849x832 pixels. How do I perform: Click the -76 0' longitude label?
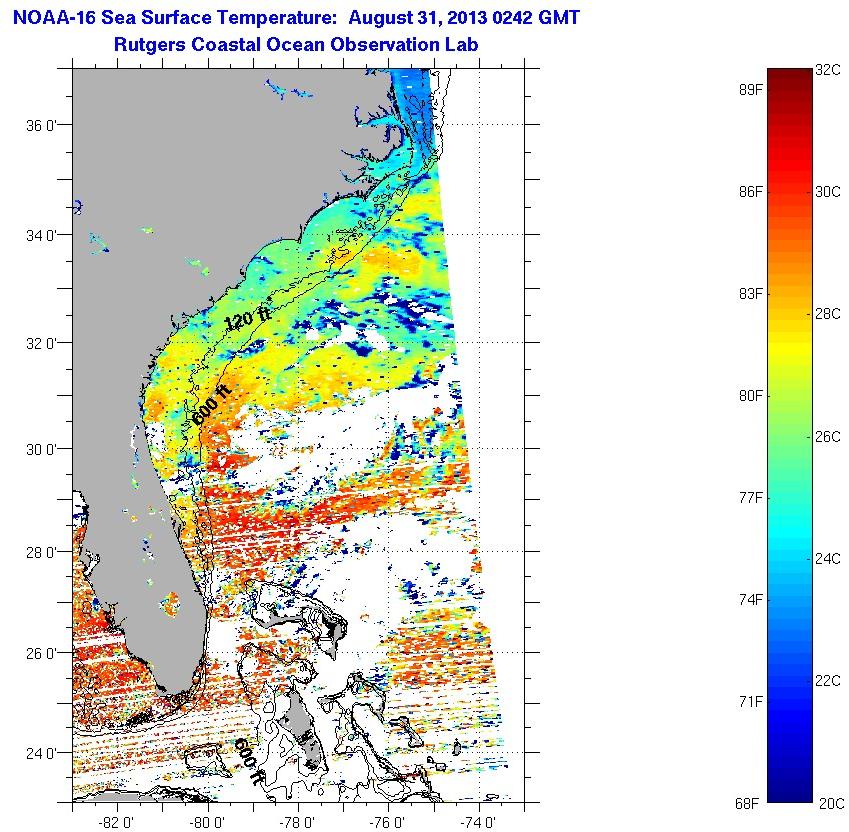(x=388, y=823)
